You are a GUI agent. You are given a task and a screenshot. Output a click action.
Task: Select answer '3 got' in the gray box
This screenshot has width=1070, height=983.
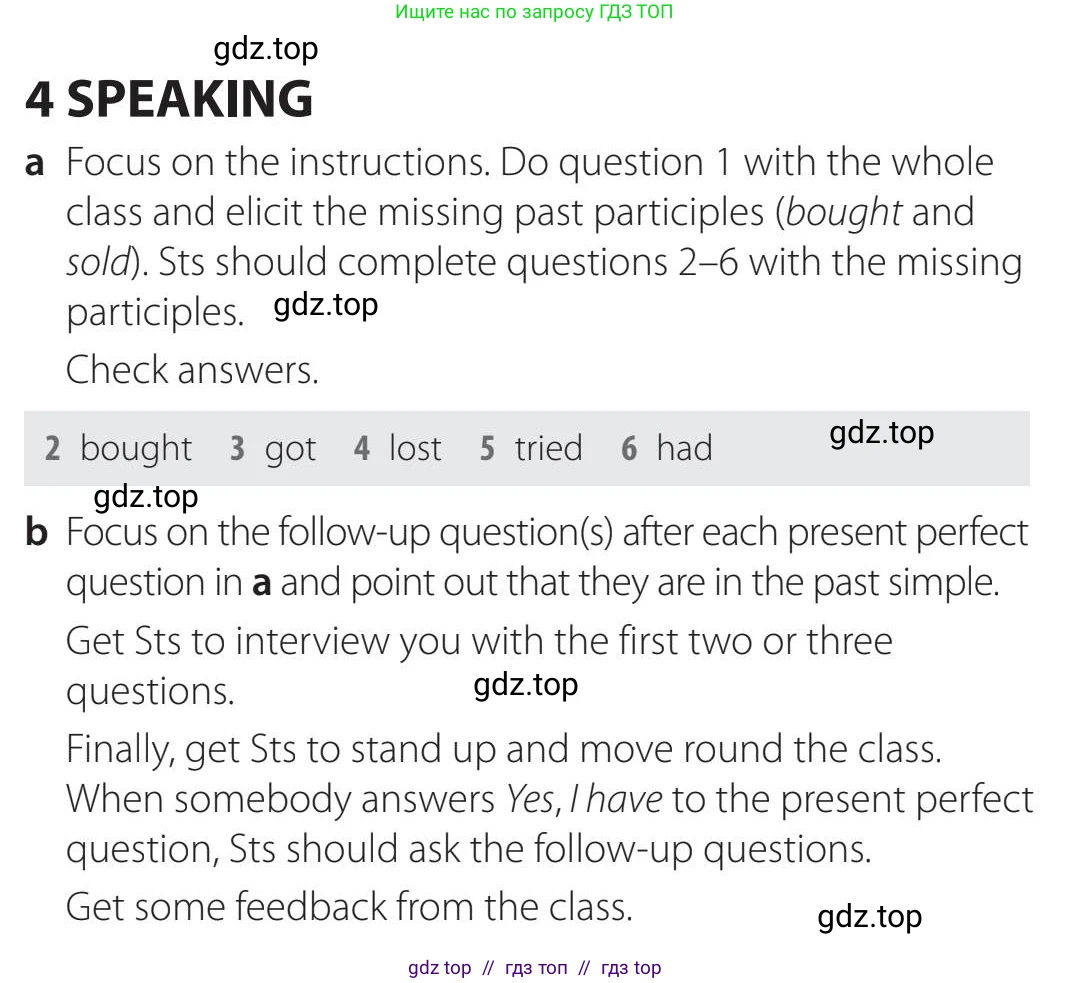click(x=272, y=449)
